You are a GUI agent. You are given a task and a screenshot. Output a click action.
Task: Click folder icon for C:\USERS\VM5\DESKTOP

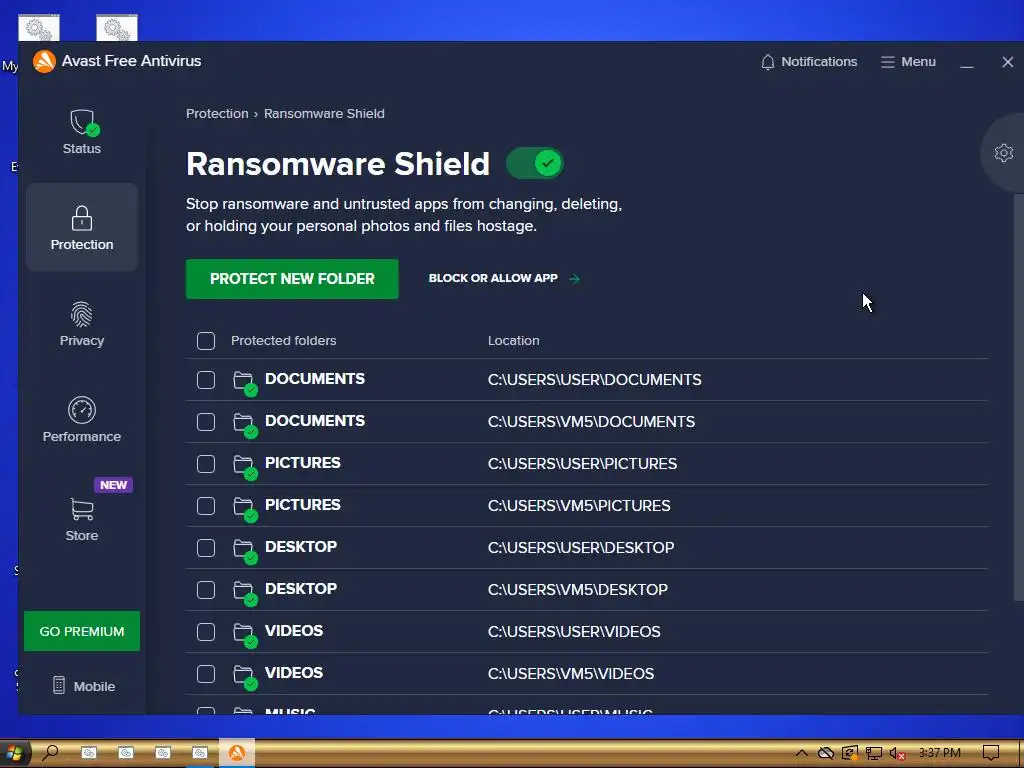click(x=245, y=592)
